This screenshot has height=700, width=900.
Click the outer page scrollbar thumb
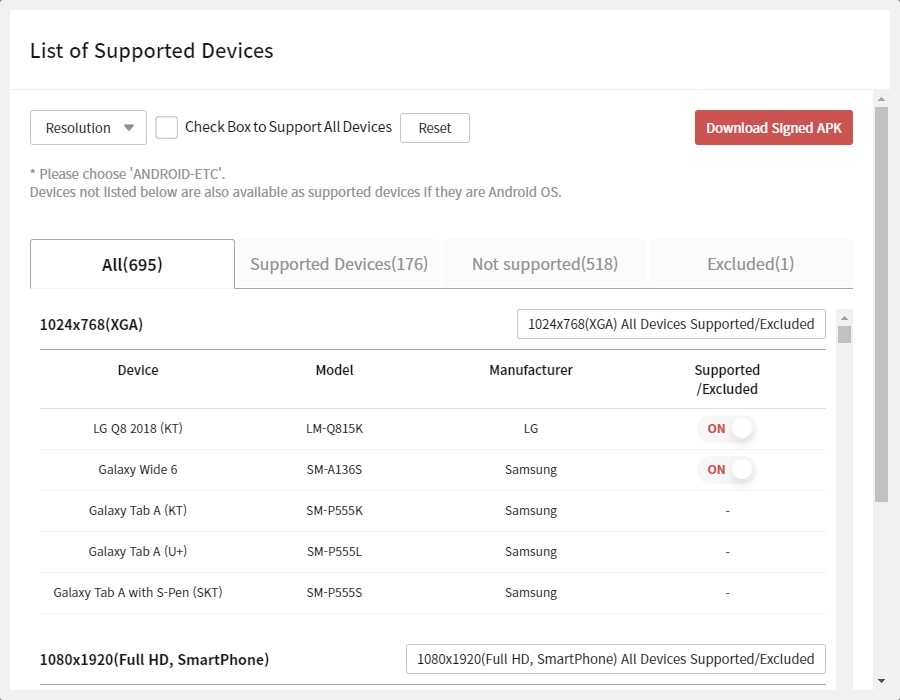coord(881,300)
